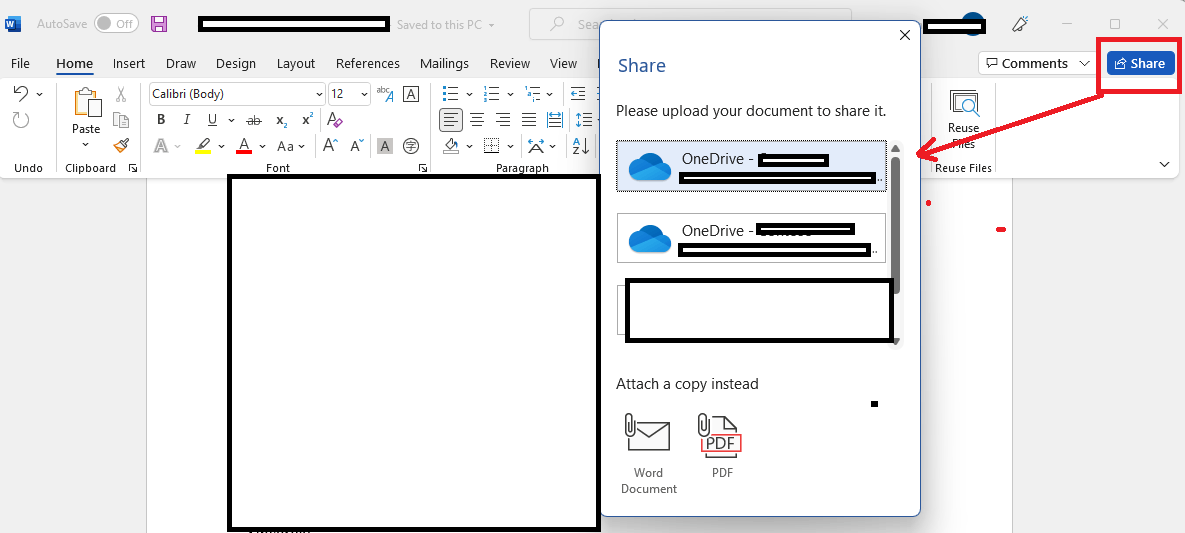Open Phonetic Guide abc icon
Screen dimensions: 1185x533
(385, 94)
